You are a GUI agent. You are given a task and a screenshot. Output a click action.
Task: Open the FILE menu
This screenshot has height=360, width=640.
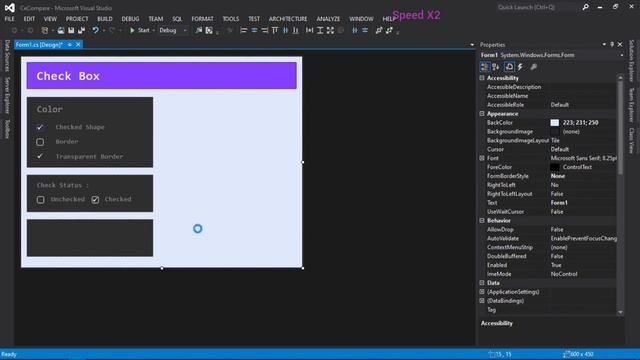point(9,19)
